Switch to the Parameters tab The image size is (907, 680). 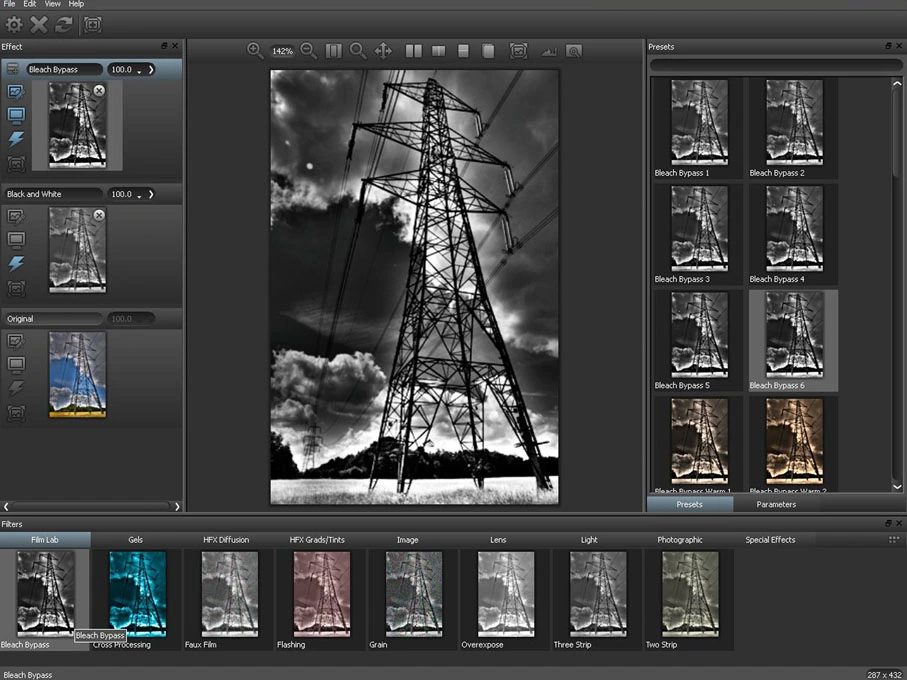[x=776, y=505]
